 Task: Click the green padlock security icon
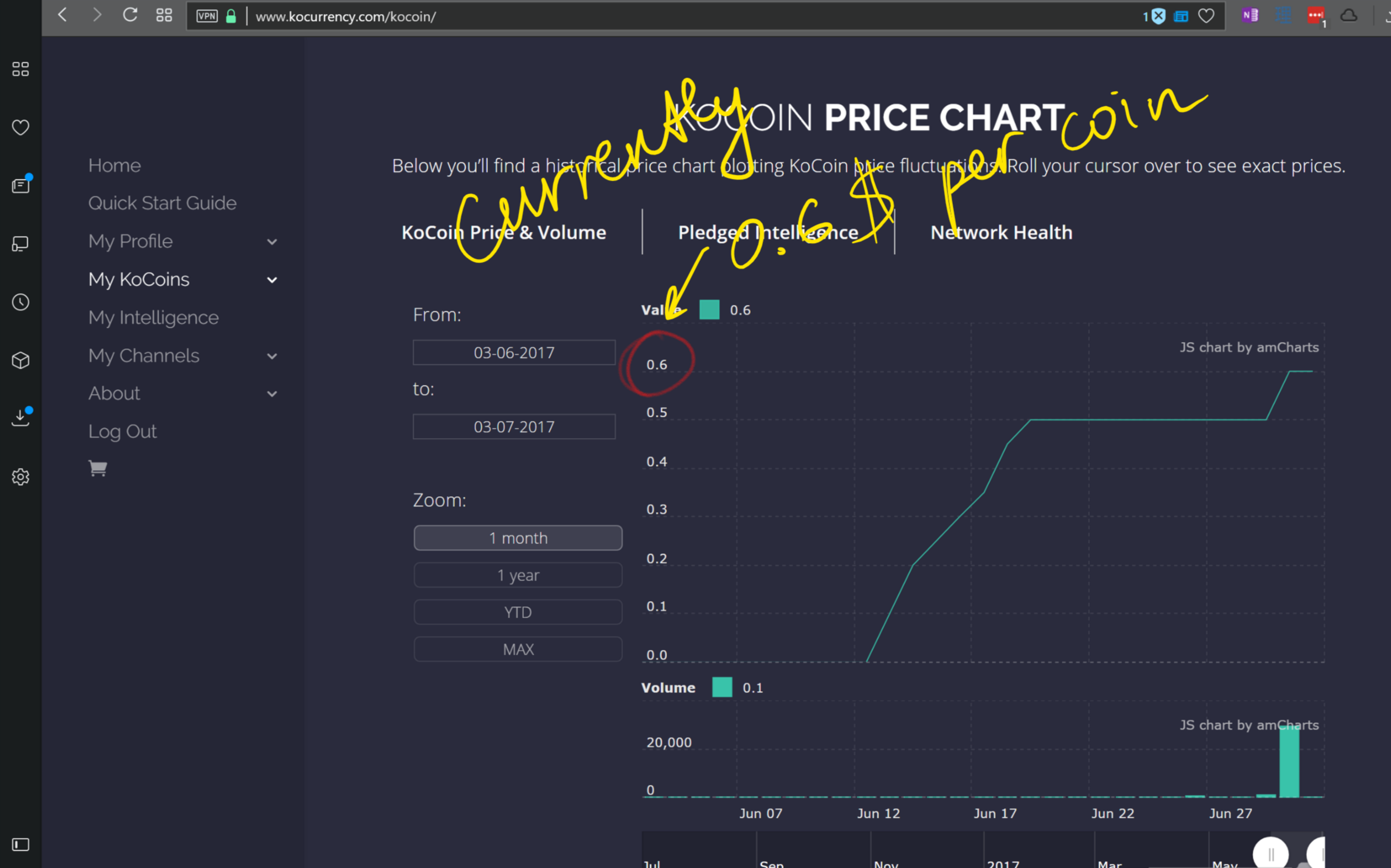click(x=231, y=16)
